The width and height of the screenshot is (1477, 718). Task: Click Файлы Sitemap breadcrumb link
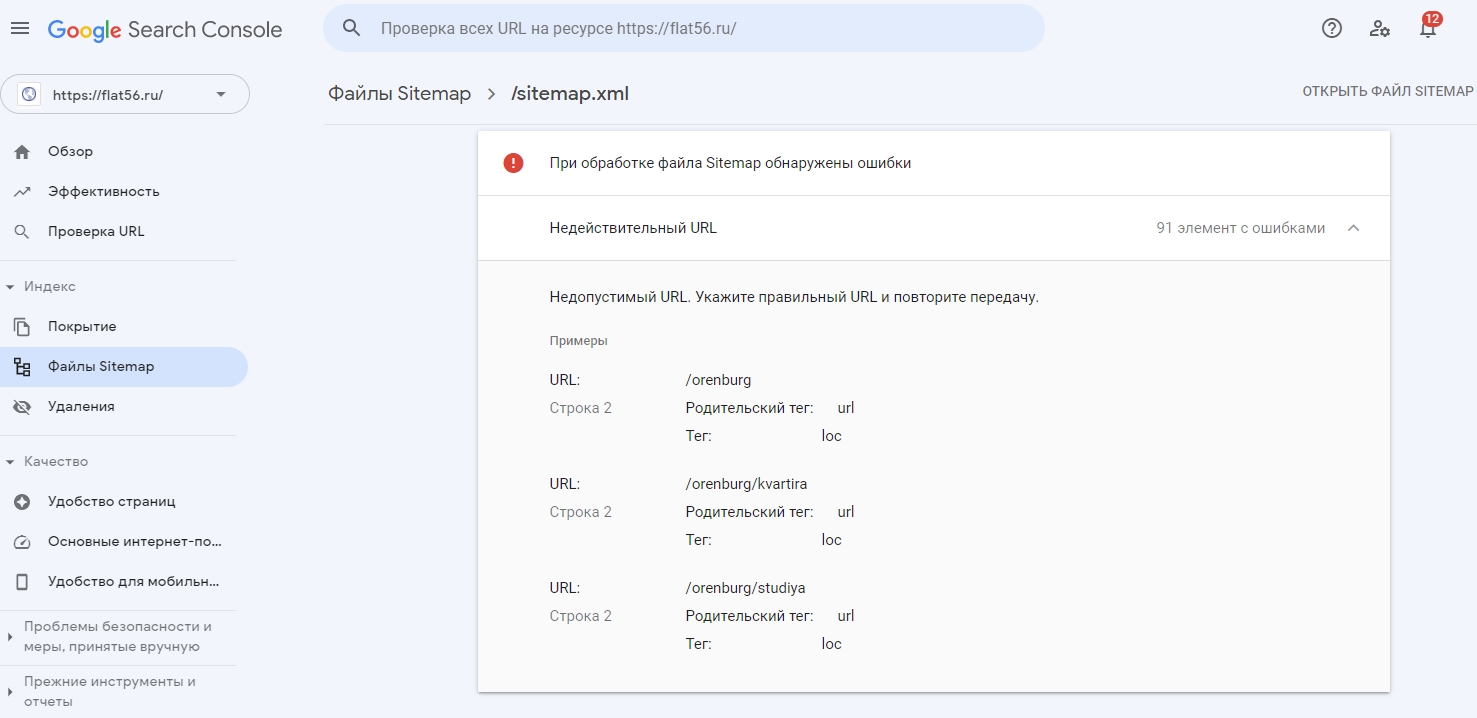coord(399,93)
